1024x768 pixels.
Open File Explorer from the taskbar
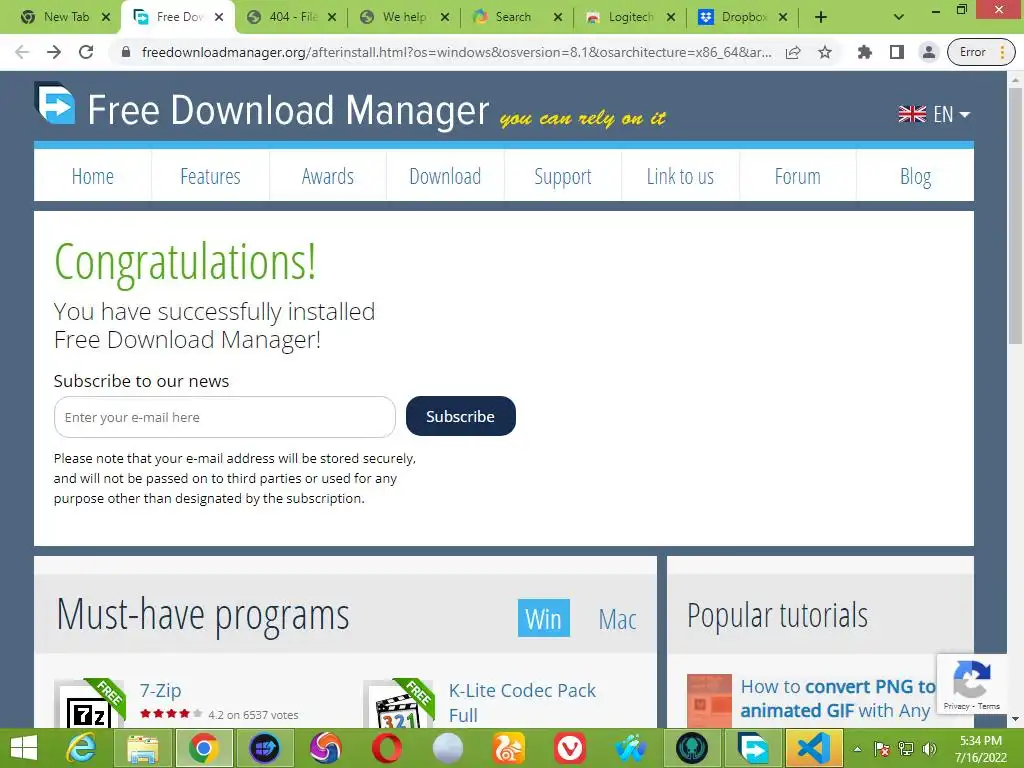tap(142, 748)
